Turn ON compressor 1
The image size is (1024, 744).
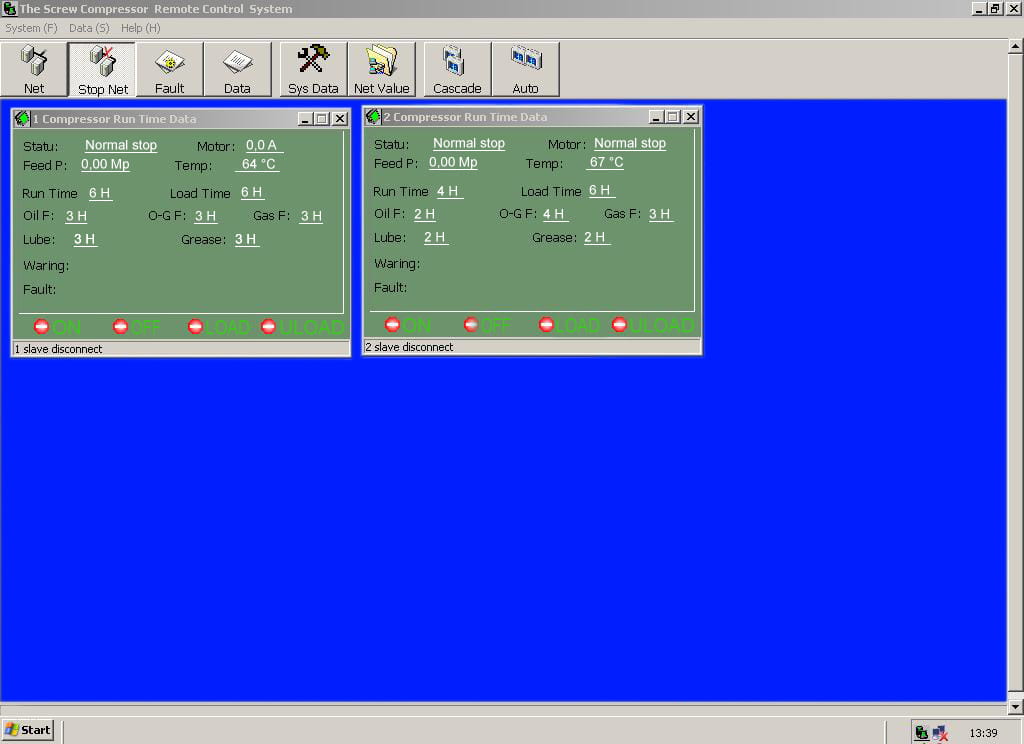pyautogui.click(x=42, y=326)
